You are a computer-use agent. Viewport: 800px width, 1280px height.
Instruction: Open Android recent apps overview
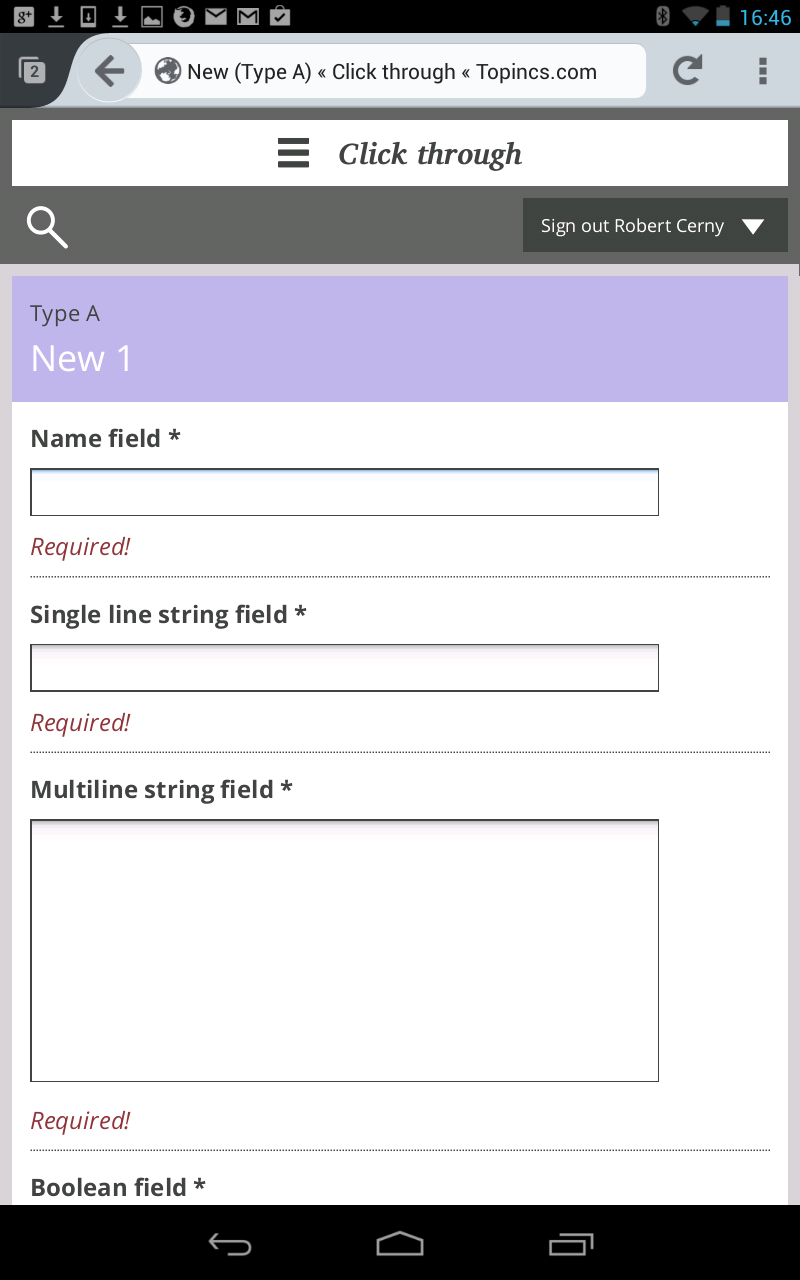(571, 1244)
